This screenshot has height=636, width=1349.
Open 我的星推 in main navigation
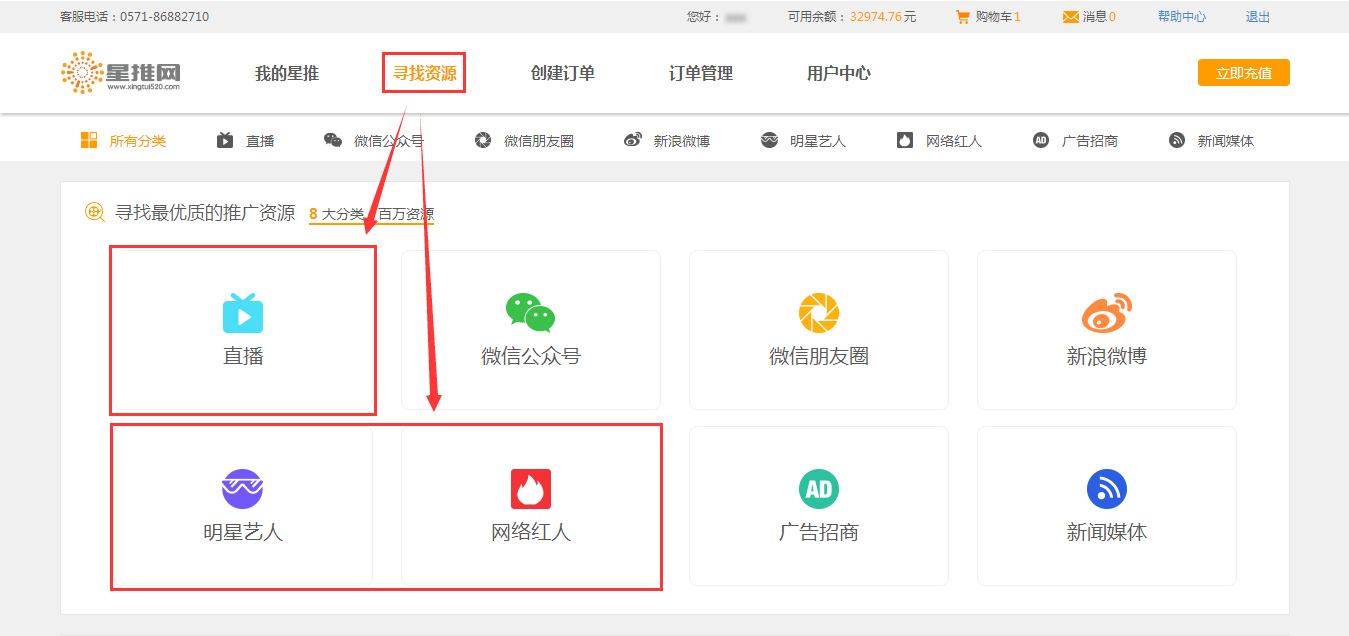(x=287, y=73)
